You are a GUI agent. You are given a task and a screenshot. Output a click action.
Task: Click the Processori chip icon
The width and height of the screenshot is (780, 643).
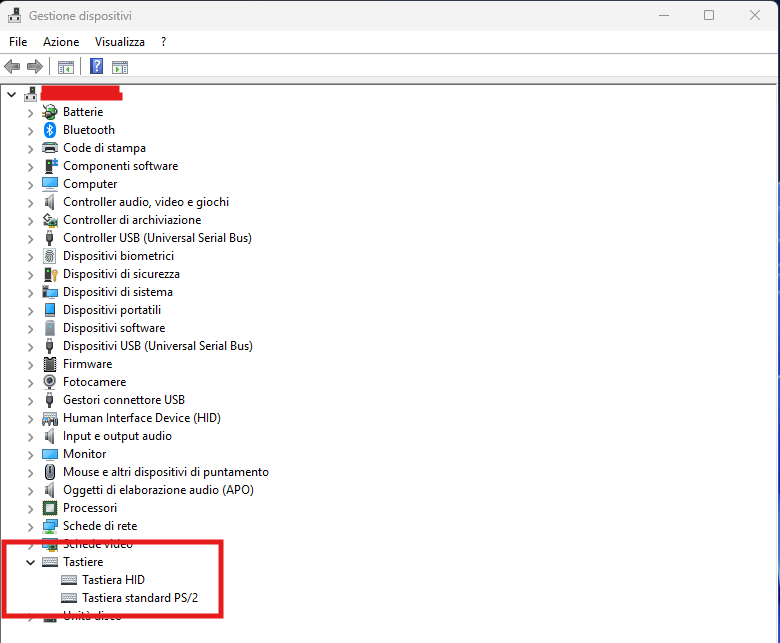(50, 508)
